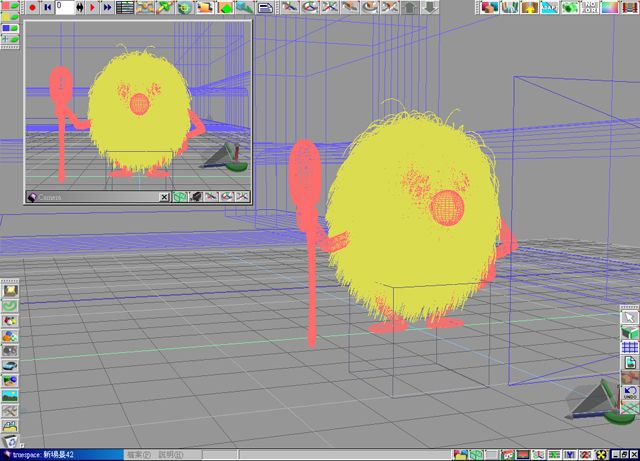This screenshot has width=640, height=461.
Task: Click the green wireframe cube icon in Camera panel
Action: (x=179, y=197)
